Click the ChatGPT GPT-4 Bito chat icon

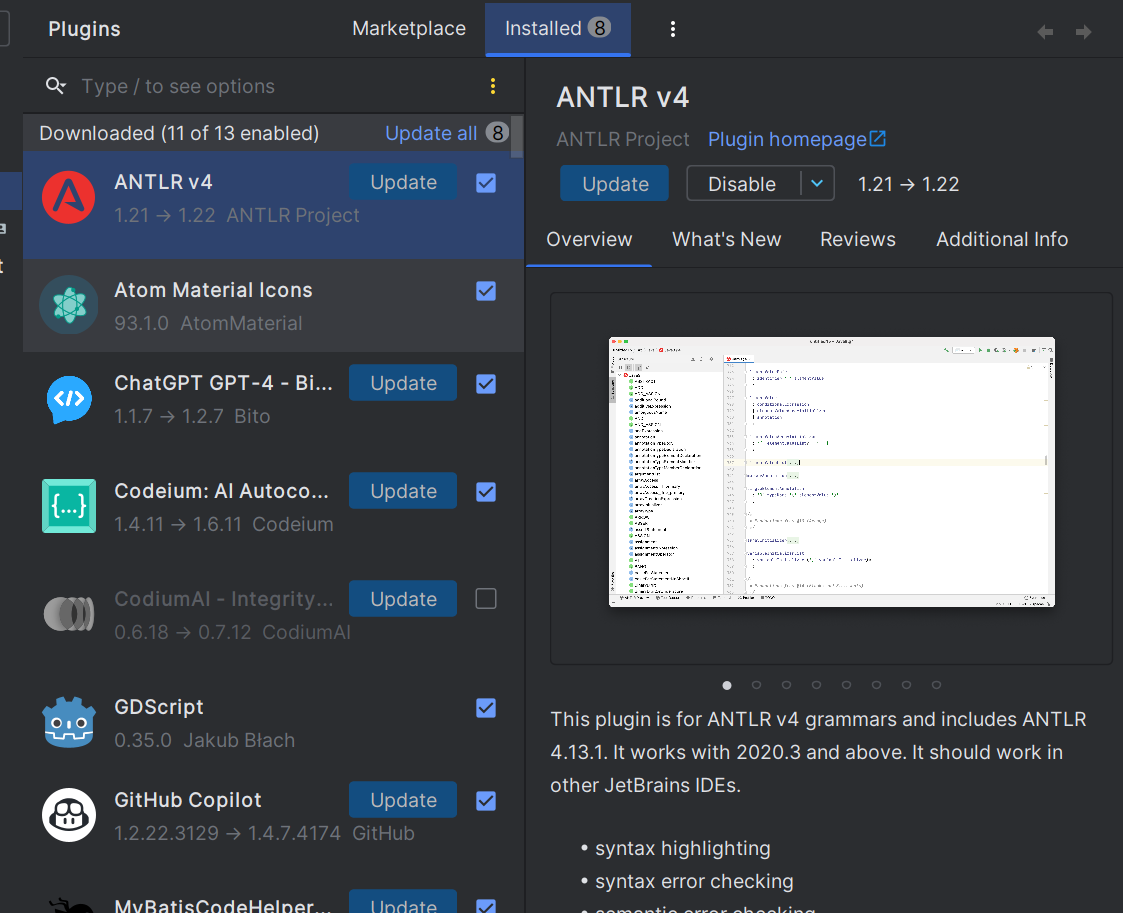pyautogui.click(x=69, y=400)
